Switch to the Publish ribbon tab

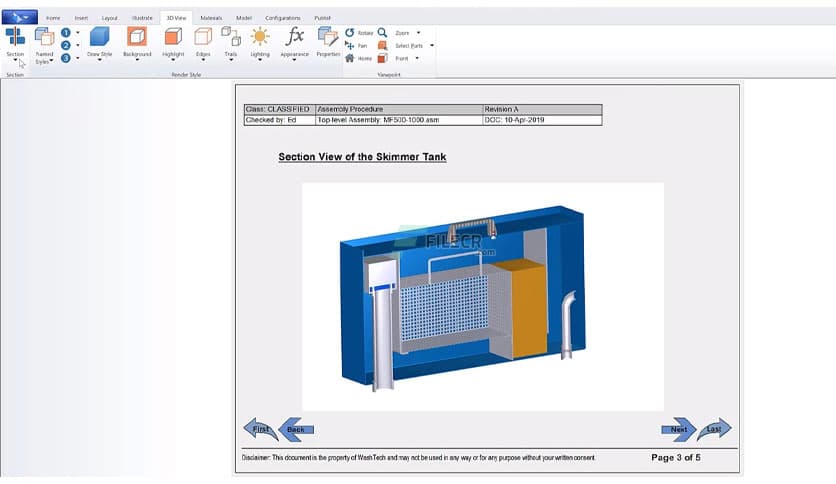(322, 18)
